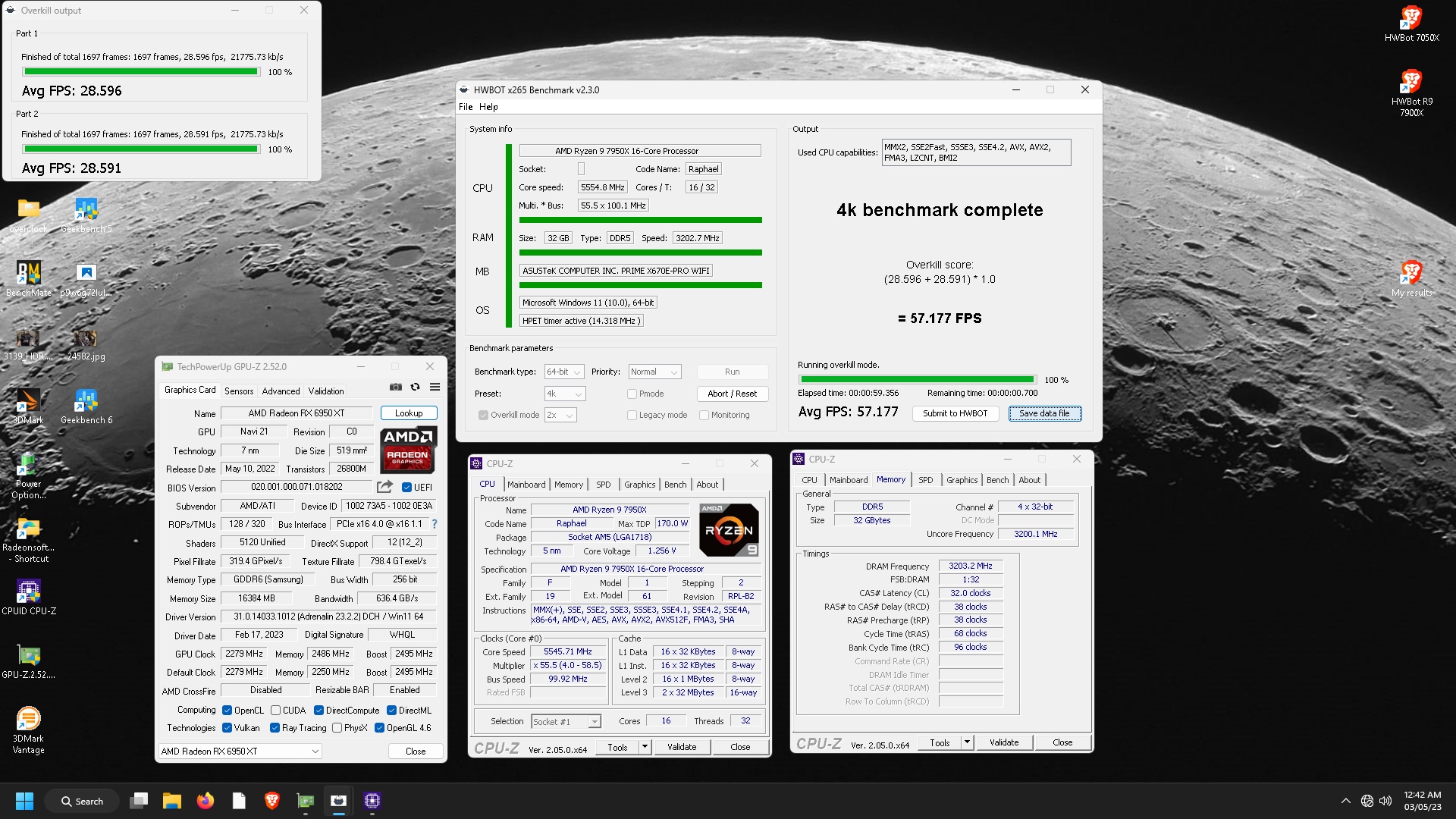Click the Part 2 overkill progress bar
The image size is (1456, 819).
coord(141,149)
